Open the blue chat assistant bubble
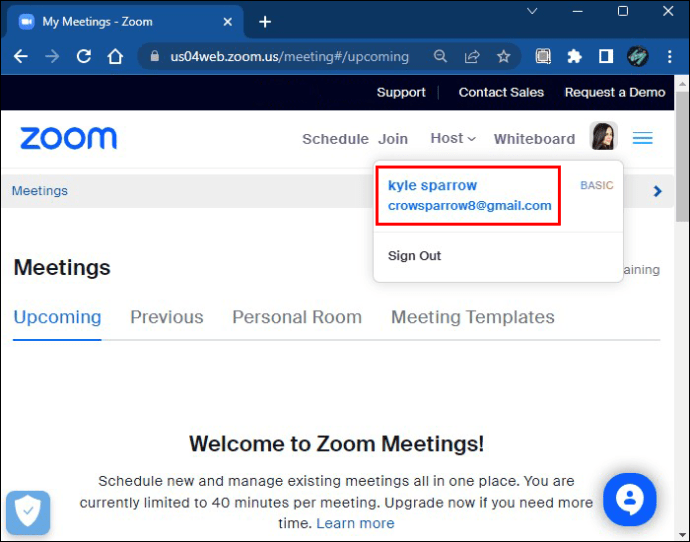The width and height of the screenshot is (690, 542). (630, 499)
